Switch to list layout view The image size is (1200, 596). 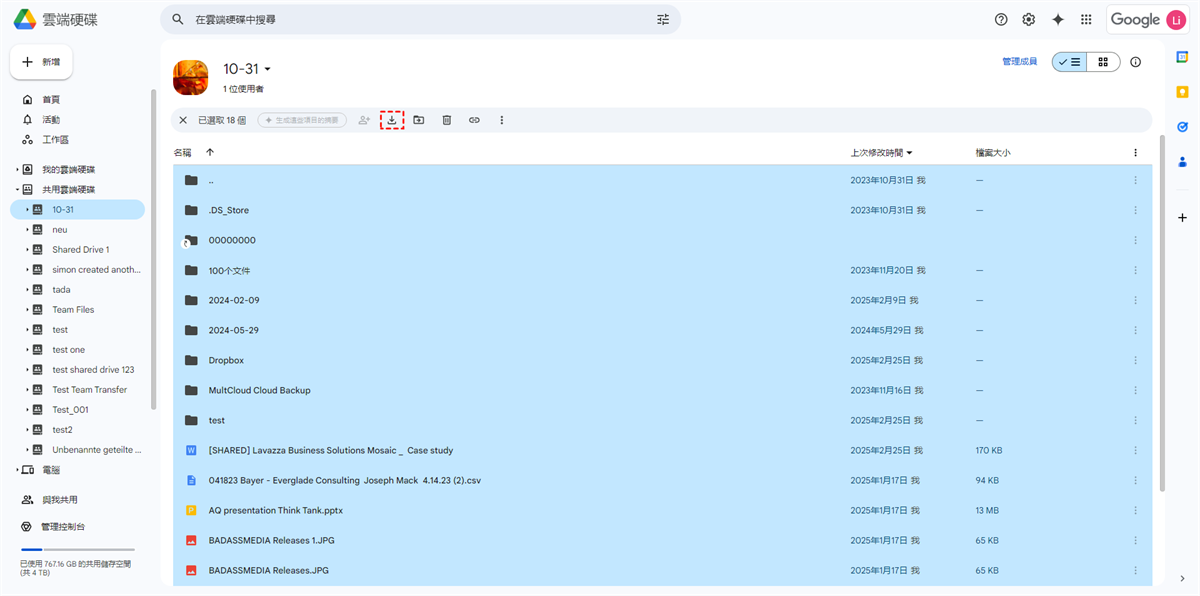1069,62
